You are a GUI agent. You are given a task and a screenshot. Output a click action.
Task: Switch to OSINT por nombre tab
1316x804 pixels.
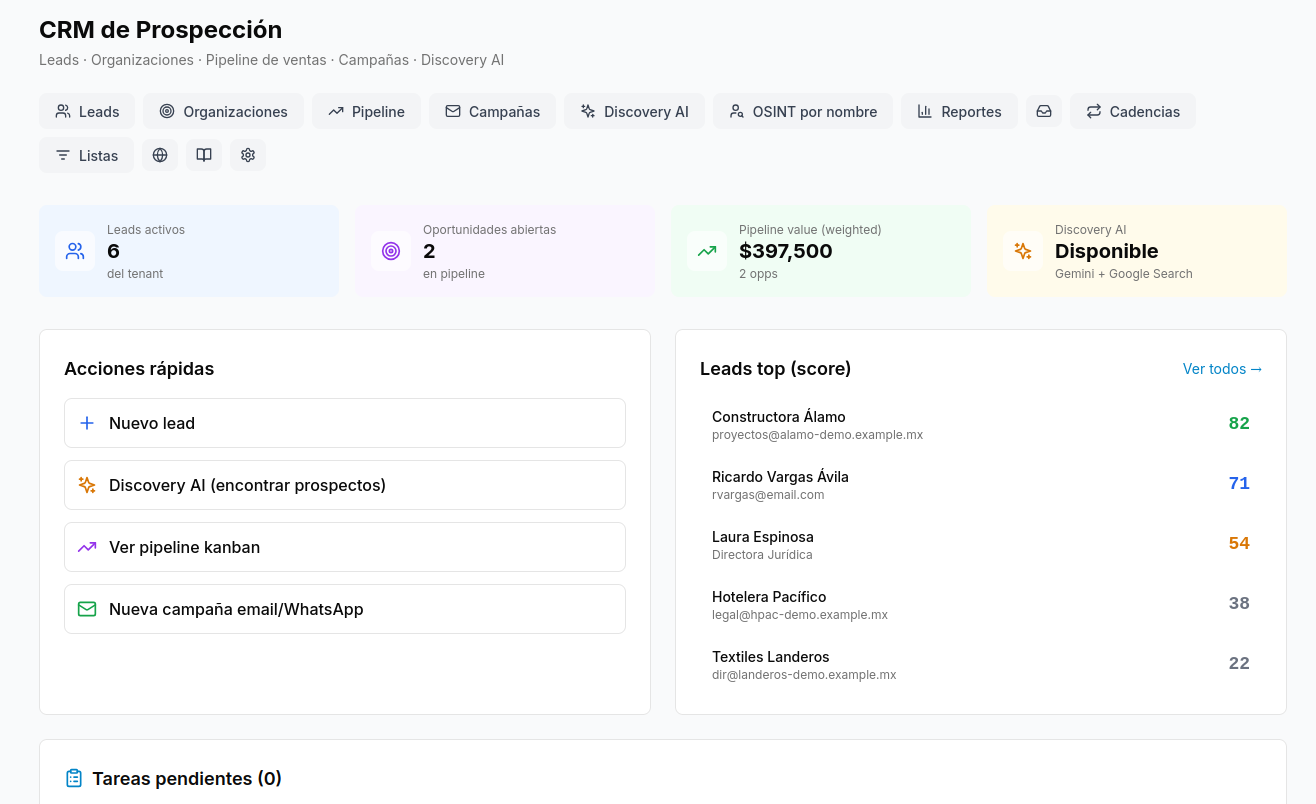tap(803, 111)
